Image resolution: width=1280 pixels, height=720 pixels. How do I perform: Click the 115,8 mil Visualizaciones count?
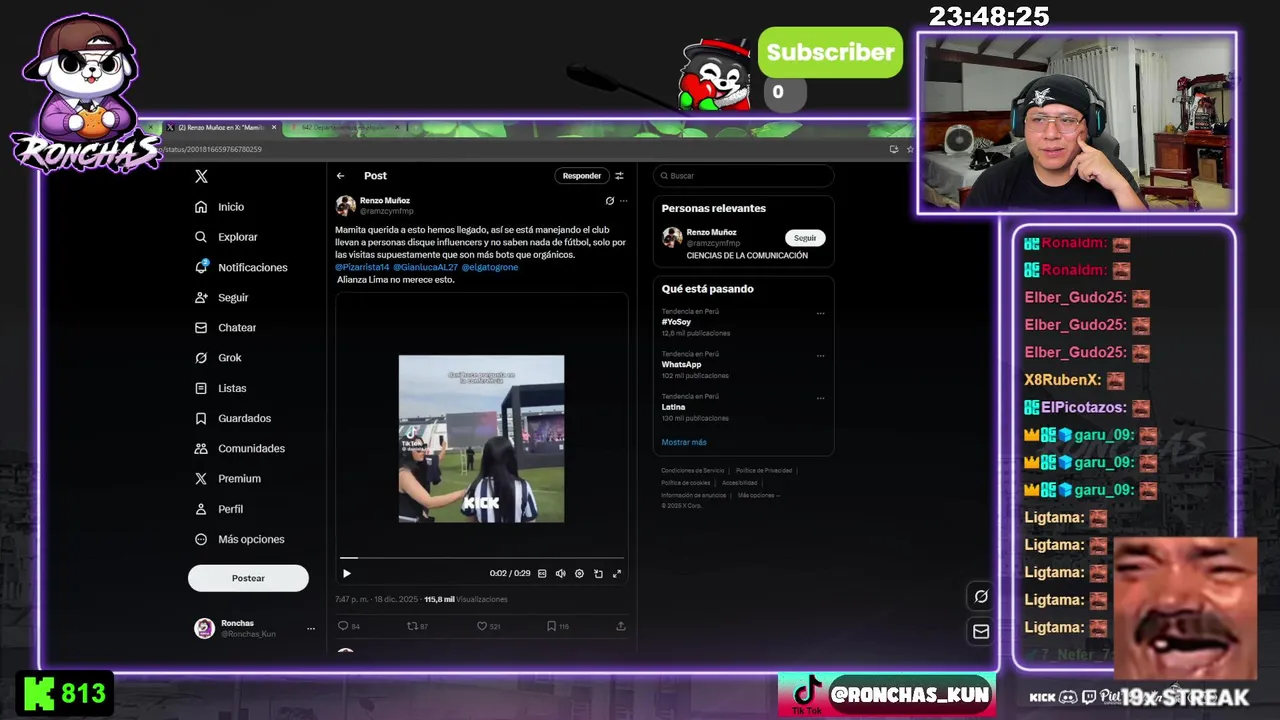coord(466,599)
